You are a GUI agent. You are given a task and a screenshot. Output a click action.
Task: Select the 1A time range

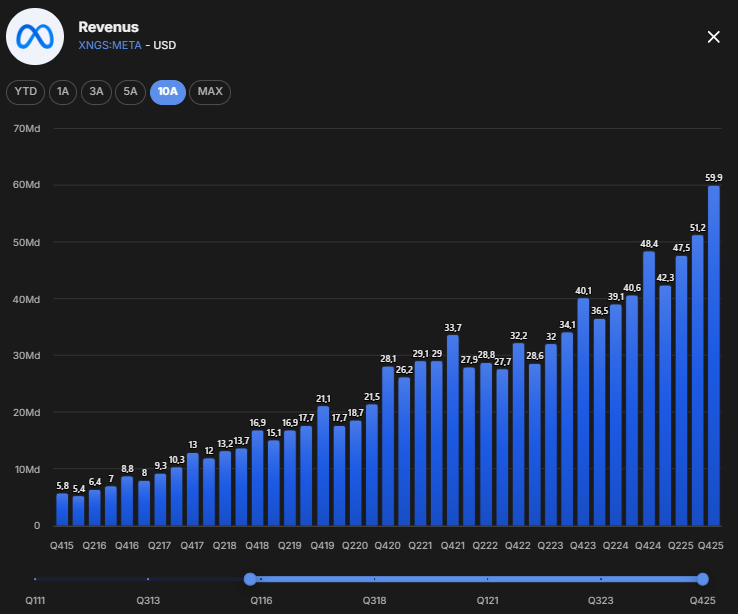63,92
